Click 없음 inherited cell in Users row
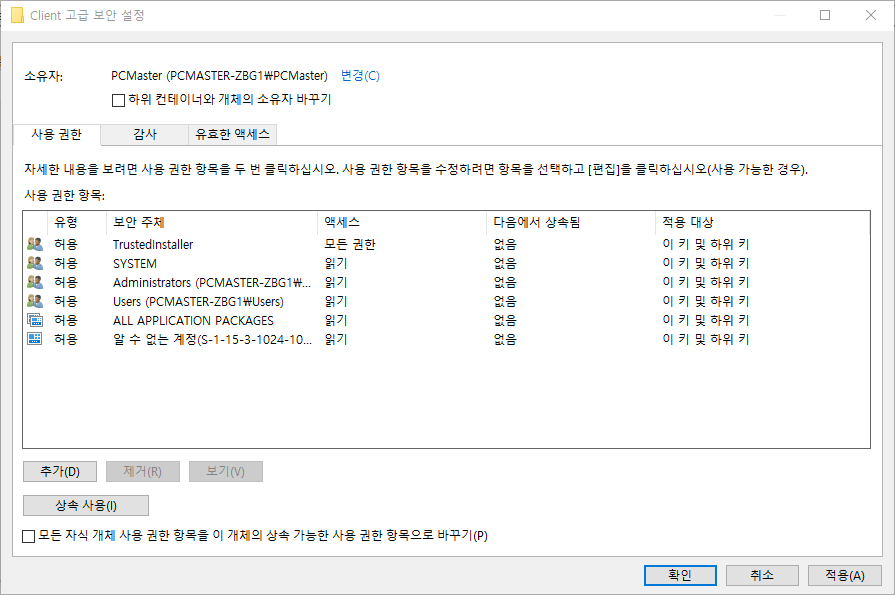This screenshot has width=895, height=595. coord(505,301)
